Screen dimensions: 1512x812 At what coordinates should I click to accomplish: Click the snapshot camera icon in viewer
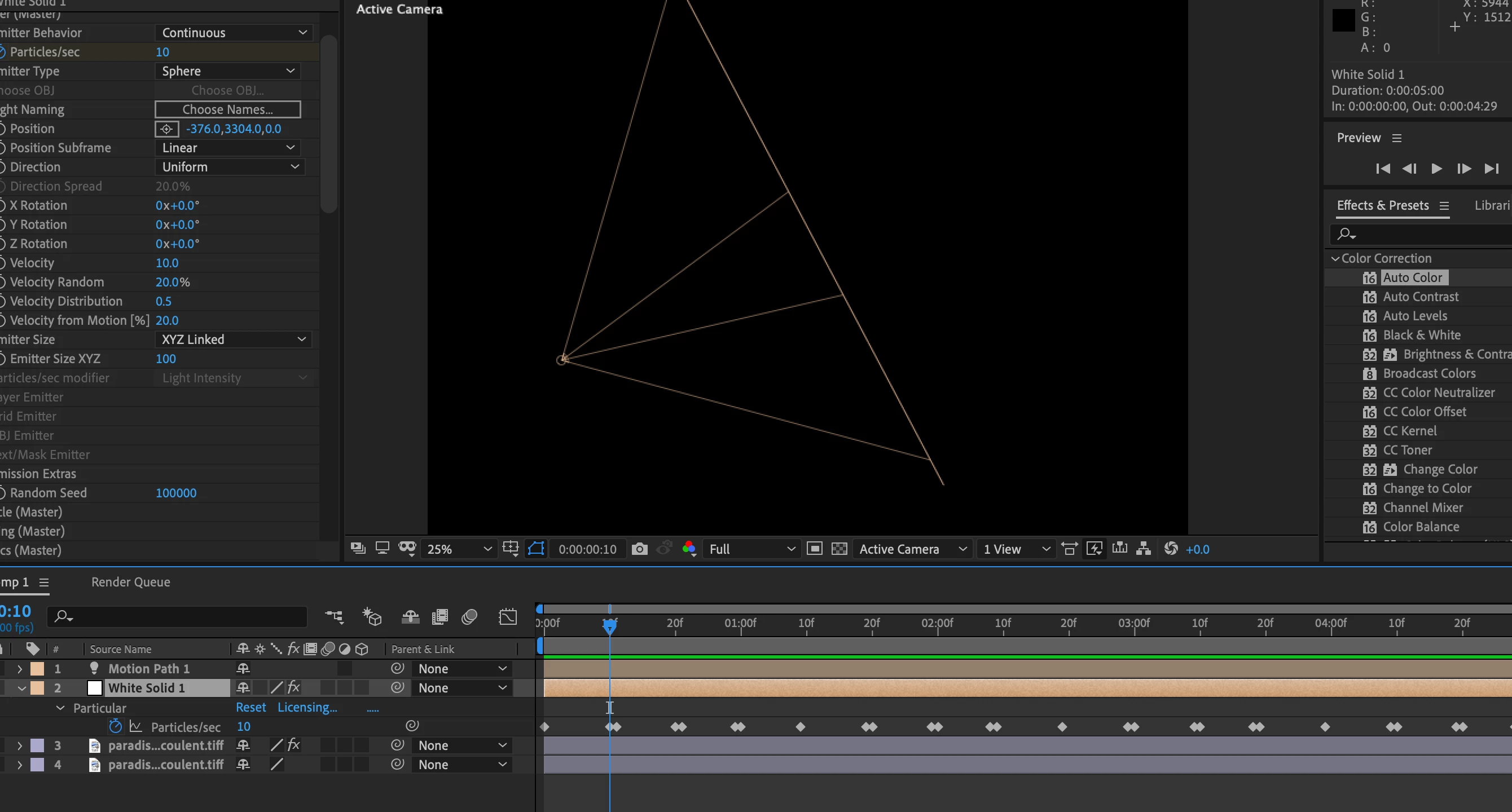pyautogui.click(x=639, y=549)
